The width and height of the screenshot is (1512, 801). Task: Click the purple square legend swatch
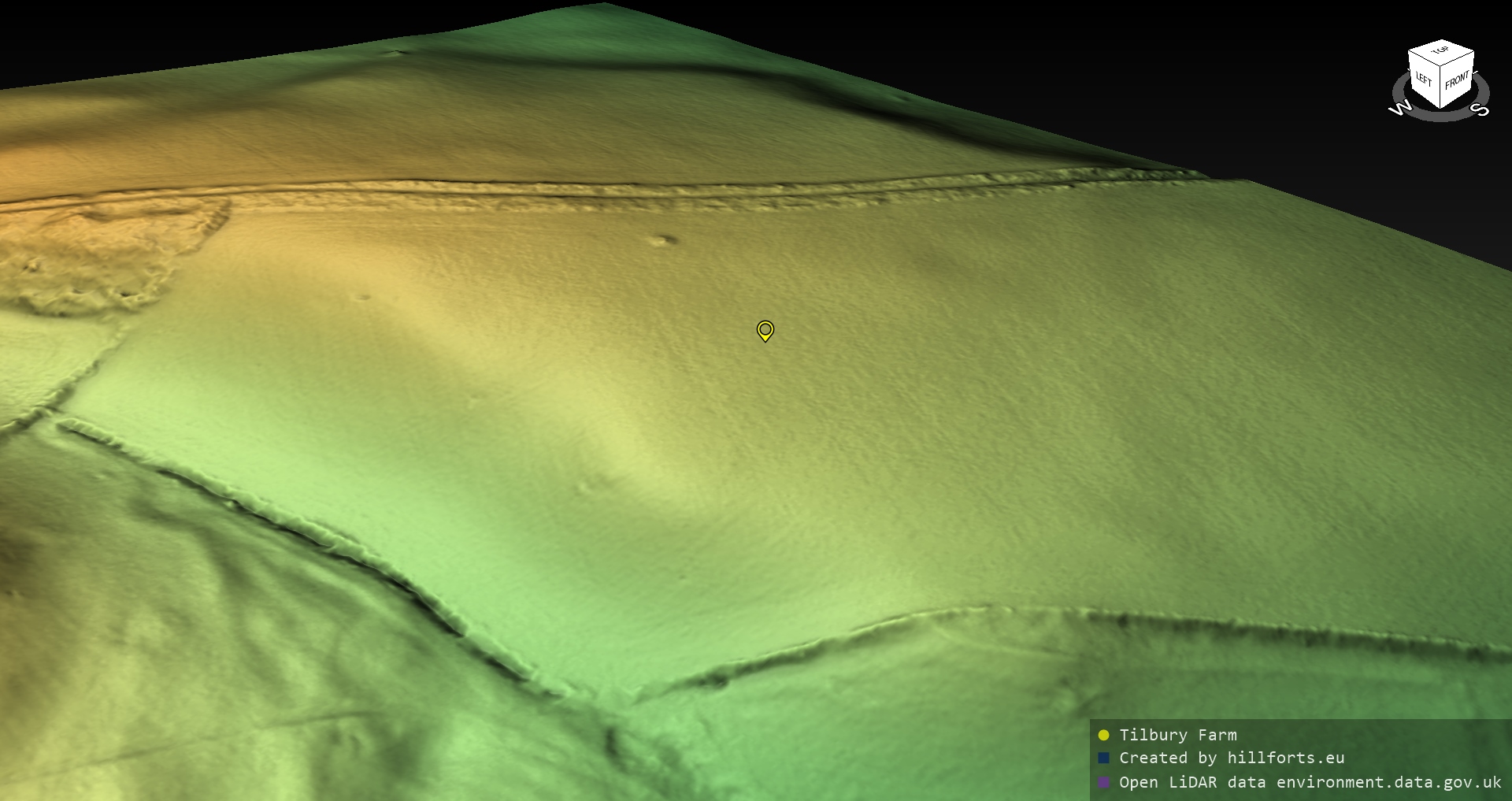click(x=1103, y=782)
